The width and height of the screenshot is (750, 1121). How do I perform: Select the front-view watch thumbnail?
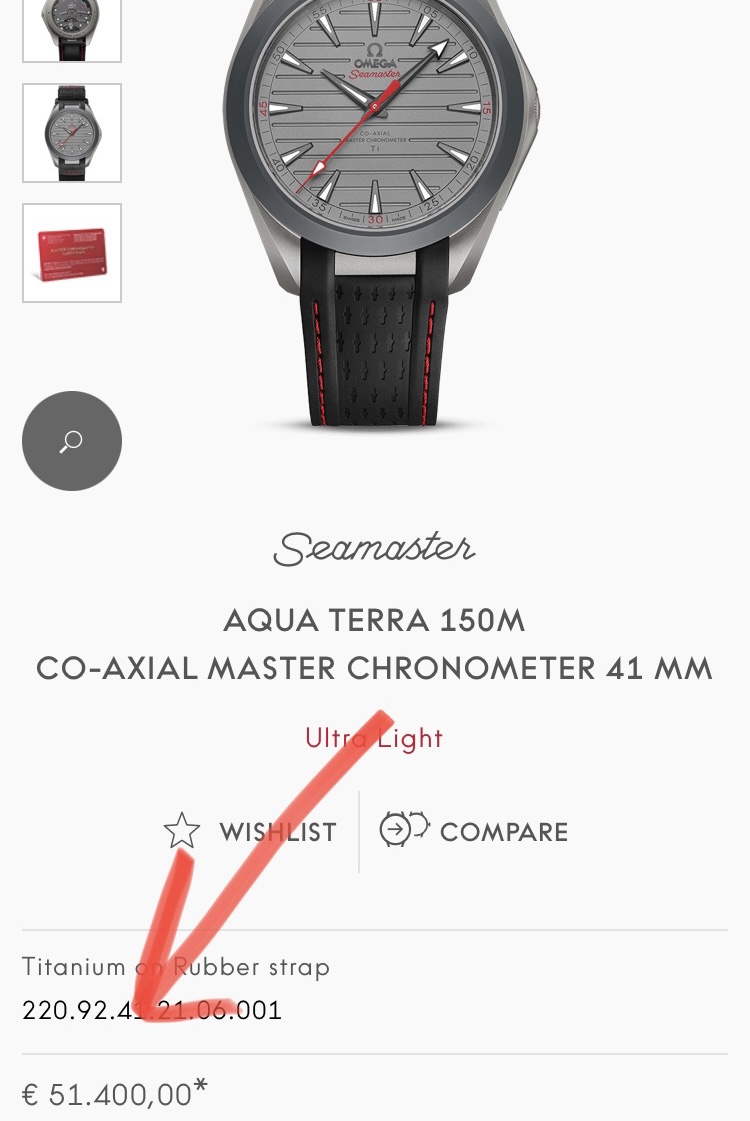[71, 132]
